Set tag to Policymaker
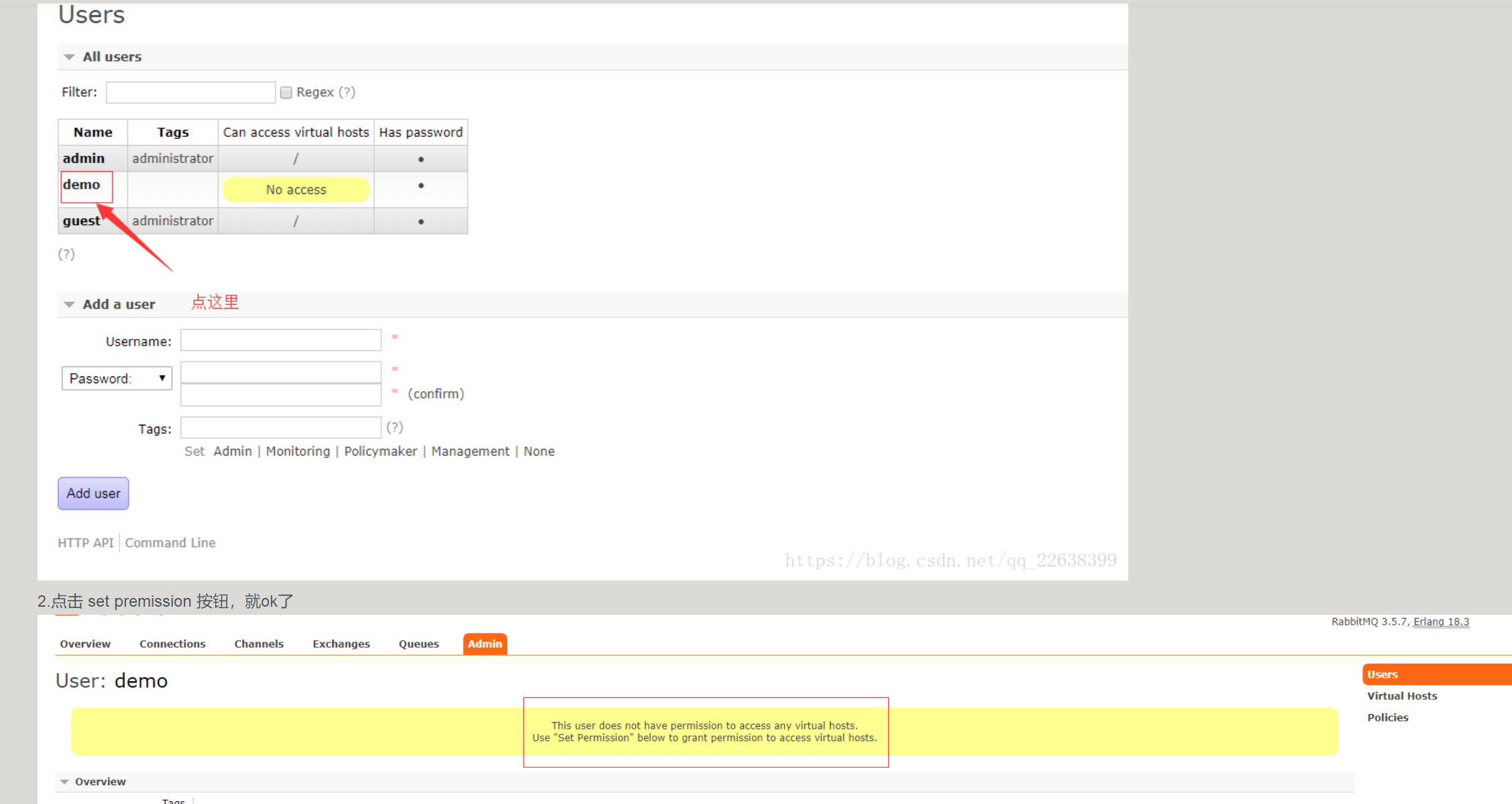Viewport: 1512px width, 804px height. coord(380,452)
